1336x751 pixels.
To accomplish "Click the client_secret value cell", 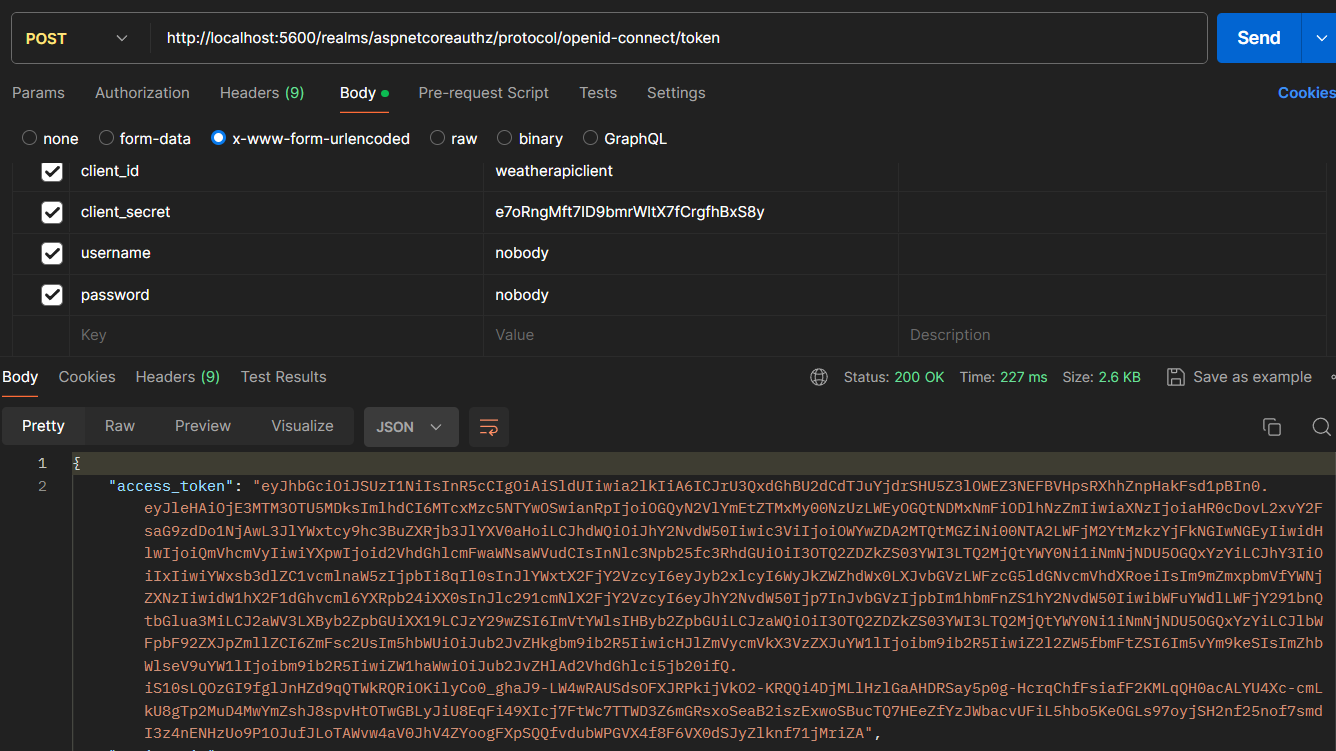I will tap(691, 212).
